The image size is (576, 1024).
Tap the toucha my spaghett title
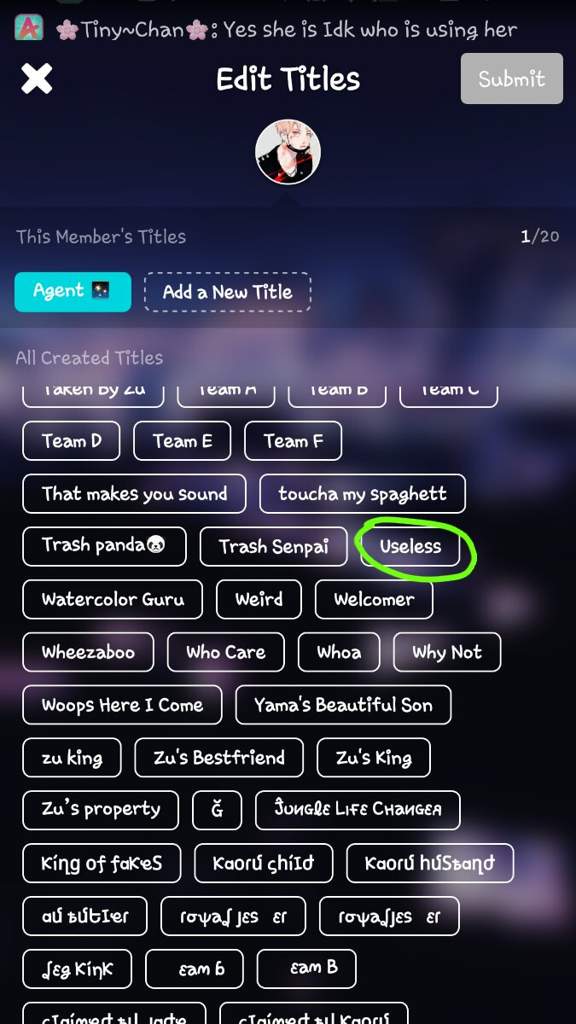pyautogui.click(x=362, y=494)
